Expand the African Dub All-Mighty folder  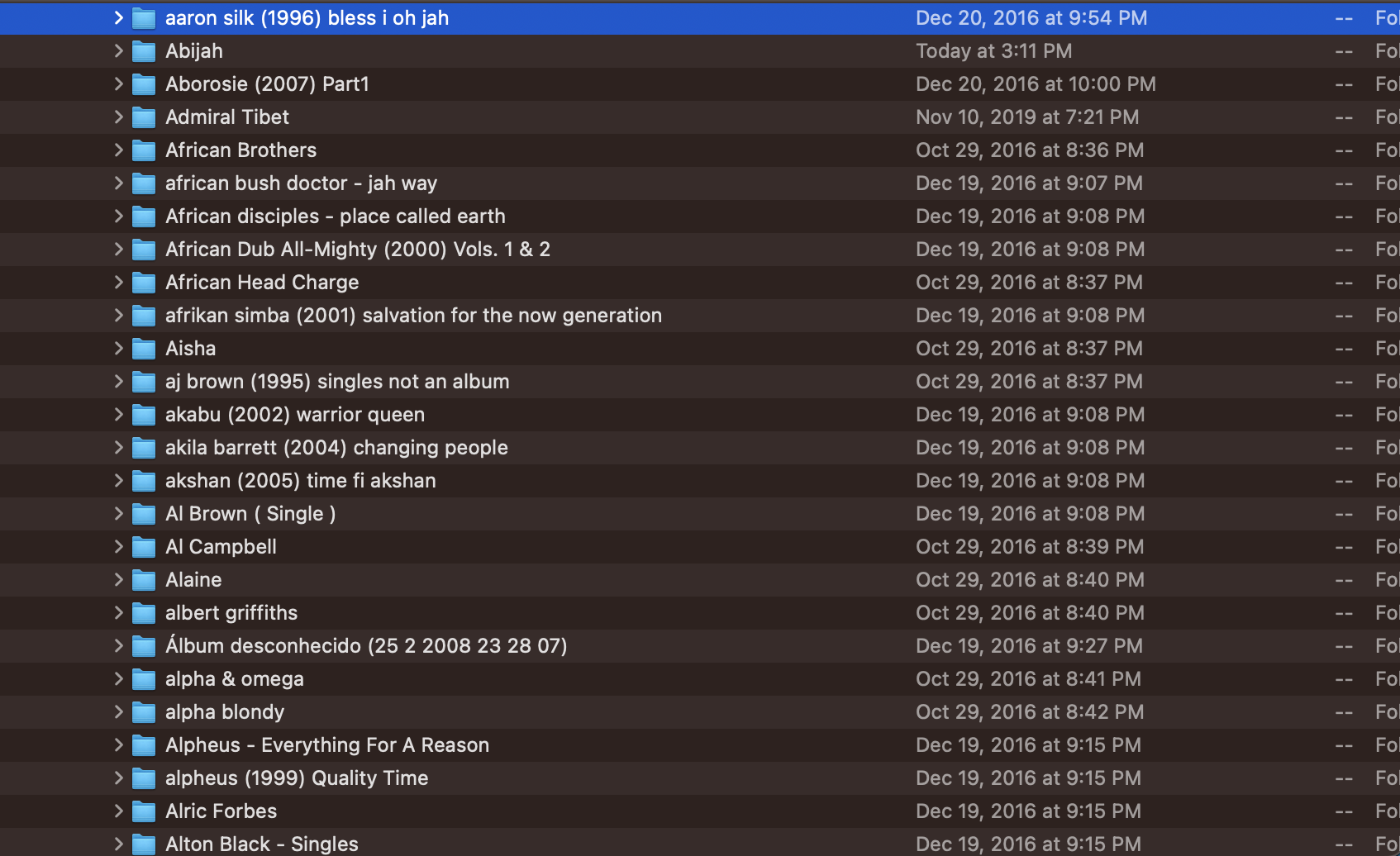coord(118,249)
